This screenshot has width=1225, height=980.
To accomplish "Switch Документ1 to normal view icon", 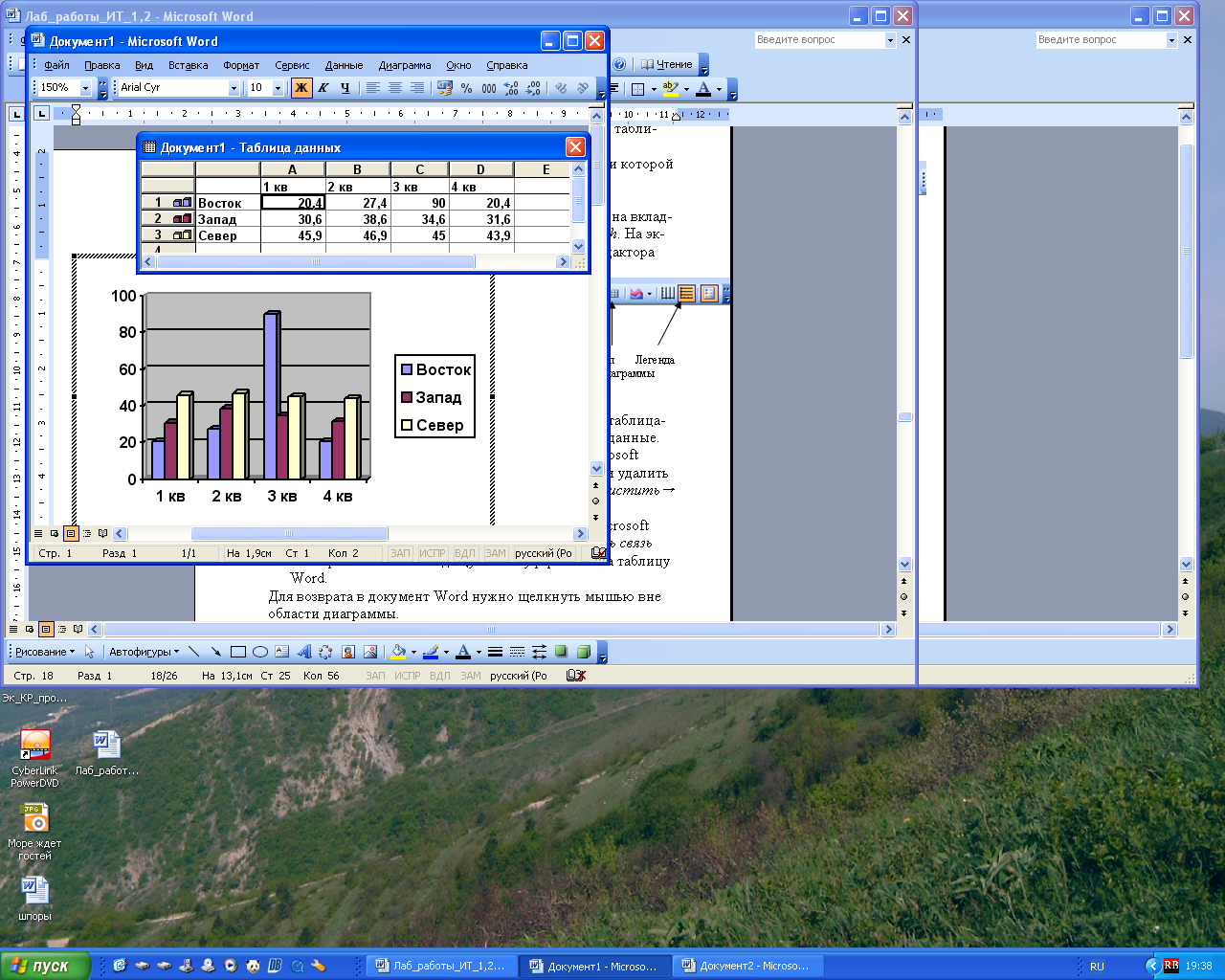I will pyautogui.click(x=38, y=534).
